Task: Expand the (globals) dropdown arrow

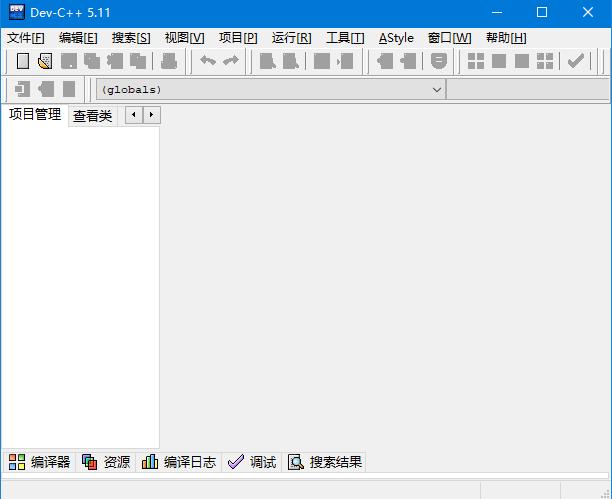Action: [437, 90]
